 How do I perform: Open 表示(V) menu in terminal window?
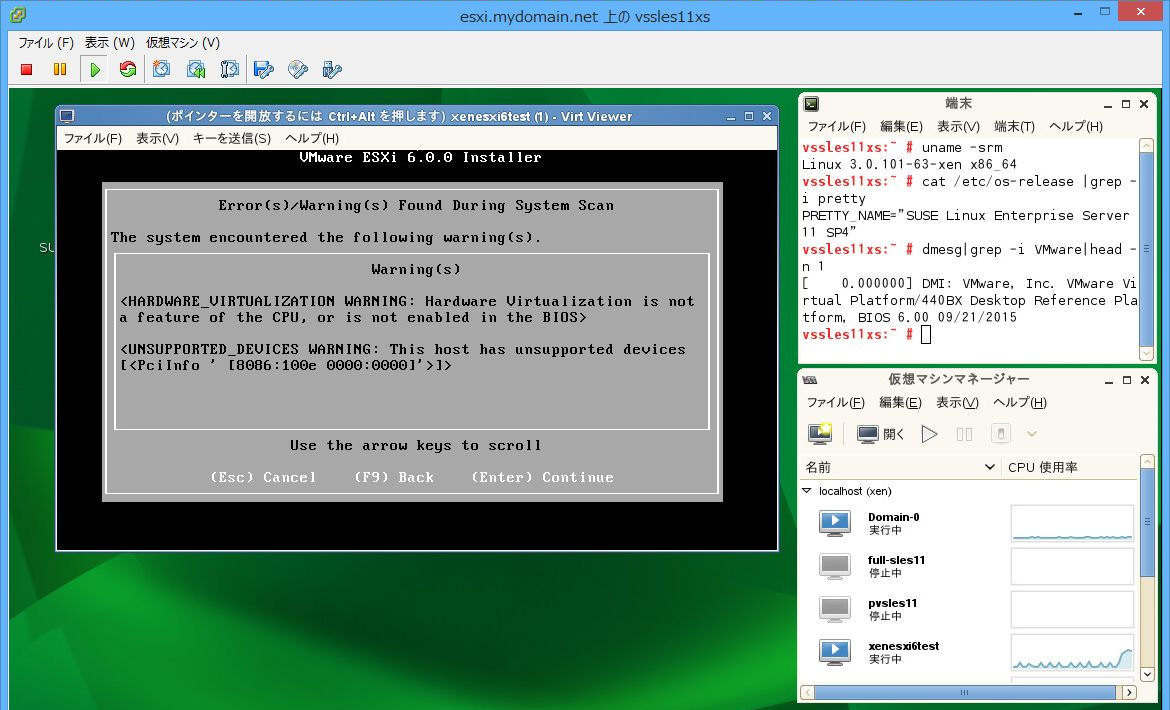(x=958, y=126)
